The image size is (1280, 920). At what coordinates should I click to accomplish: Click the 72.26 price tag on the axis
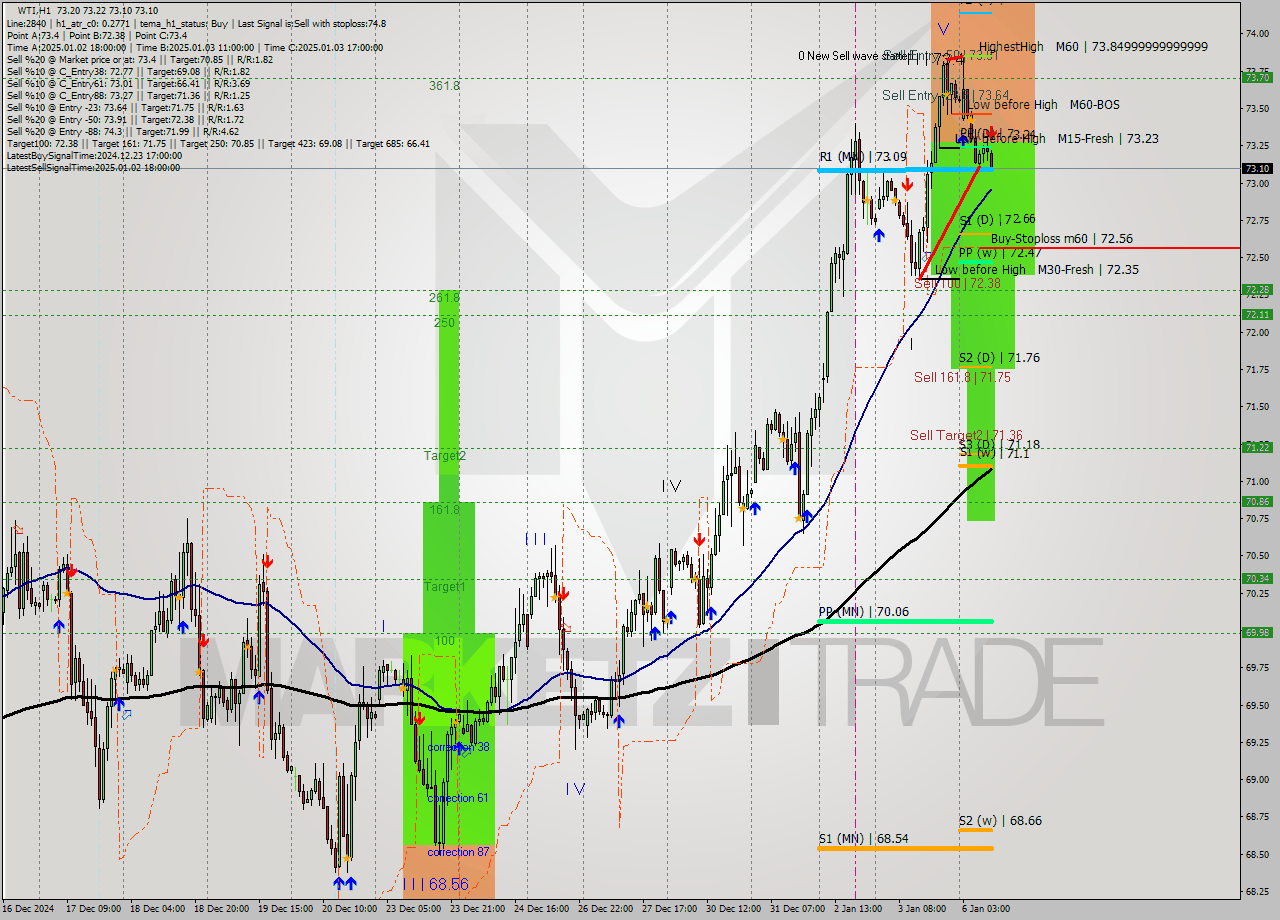[x=1257, y=290]
